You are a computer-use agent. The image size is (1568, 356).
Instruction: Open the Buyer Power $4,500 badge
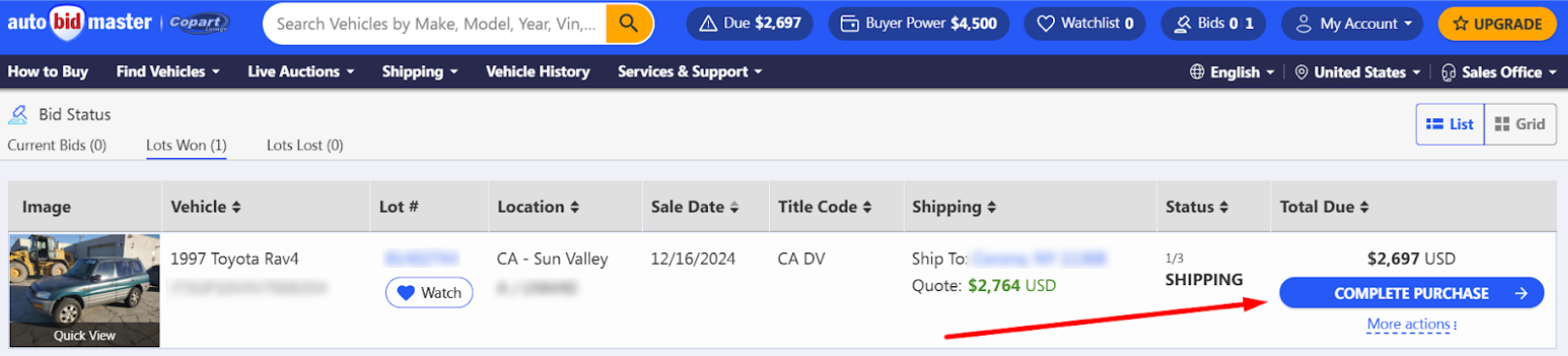918,23
